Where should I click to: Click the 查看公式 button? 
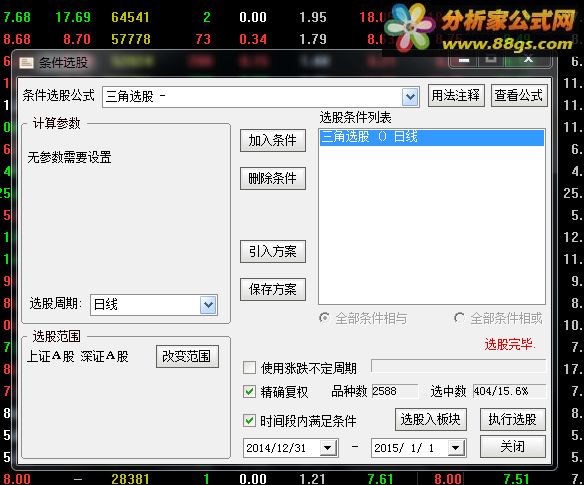point(519,96)
